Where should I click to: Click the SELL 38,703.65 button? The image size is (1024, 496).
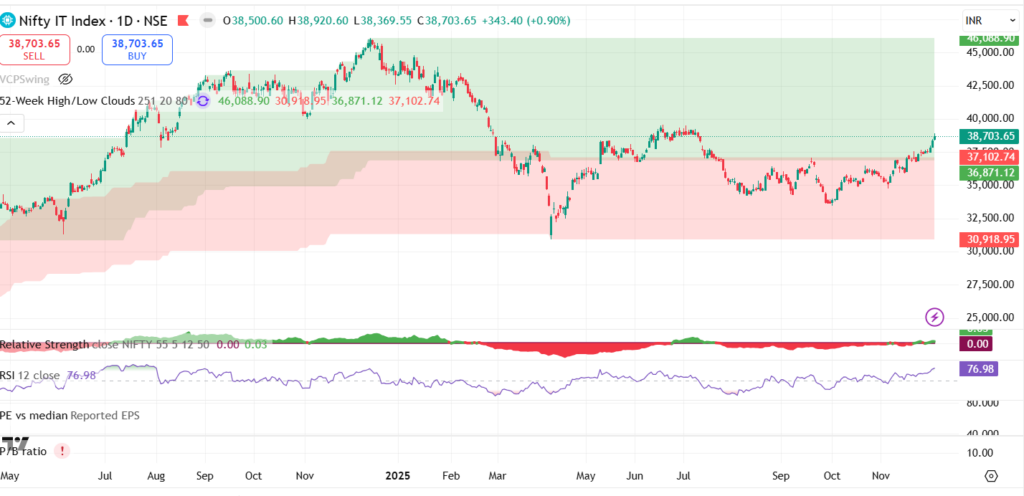35,50
